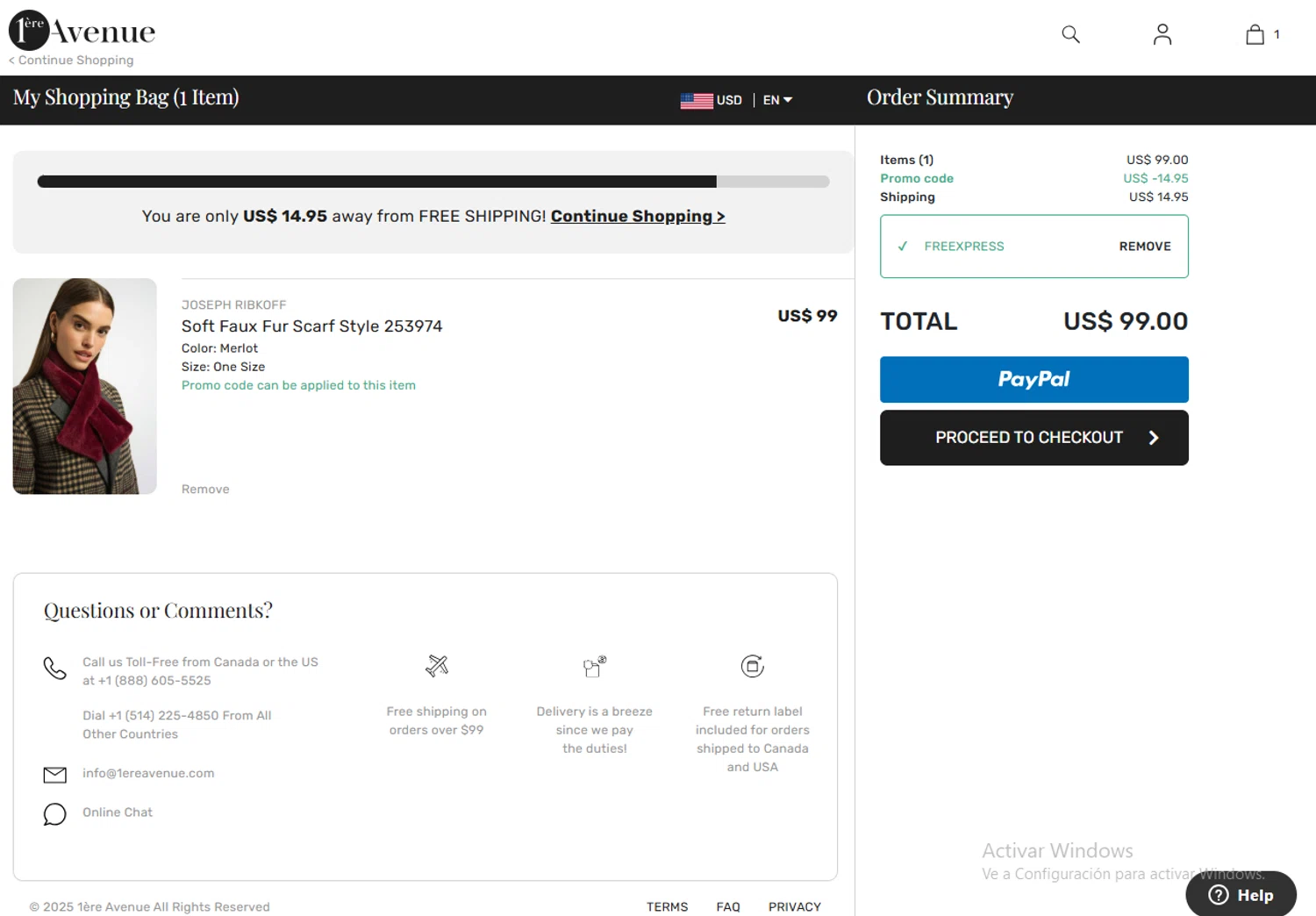Click Size: One Size text
This screenshot has width=1316, height=916.
pos(223,367)
